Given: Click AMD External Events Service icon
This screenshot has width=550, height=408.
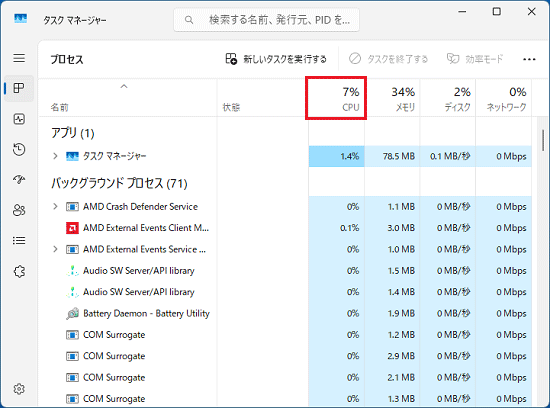Looking at the screenshot, I should click(72, 249).
